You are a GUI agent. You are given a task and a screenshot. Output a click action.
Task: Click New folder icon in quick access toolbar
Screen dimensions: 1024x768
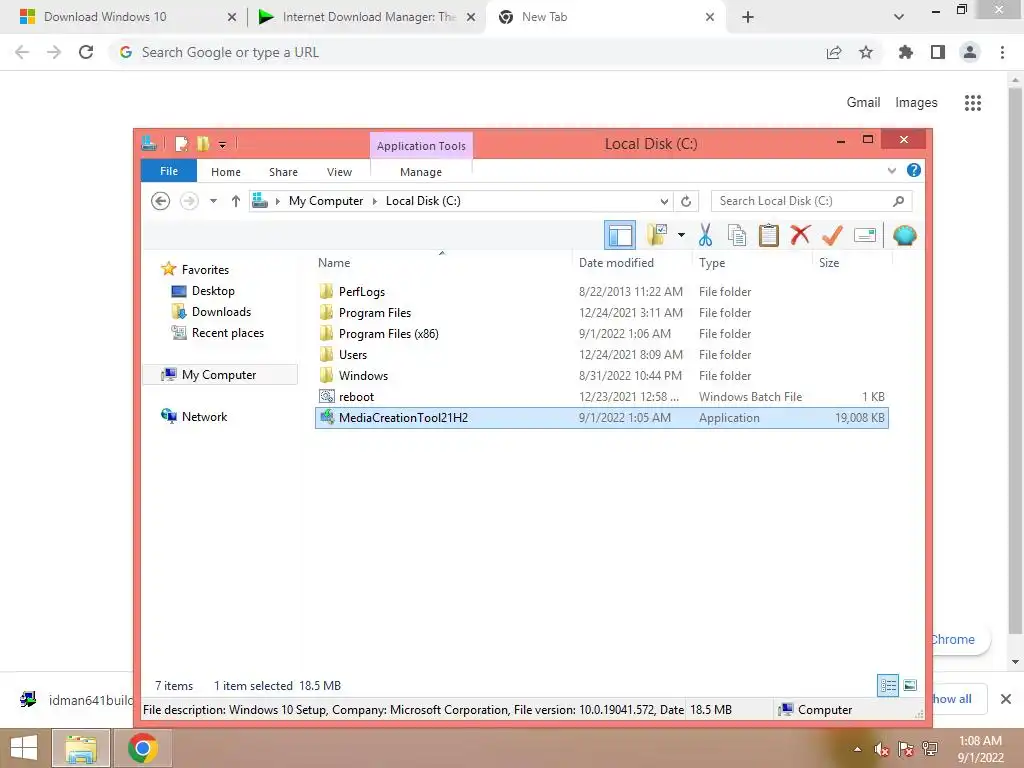click(204, 144)
